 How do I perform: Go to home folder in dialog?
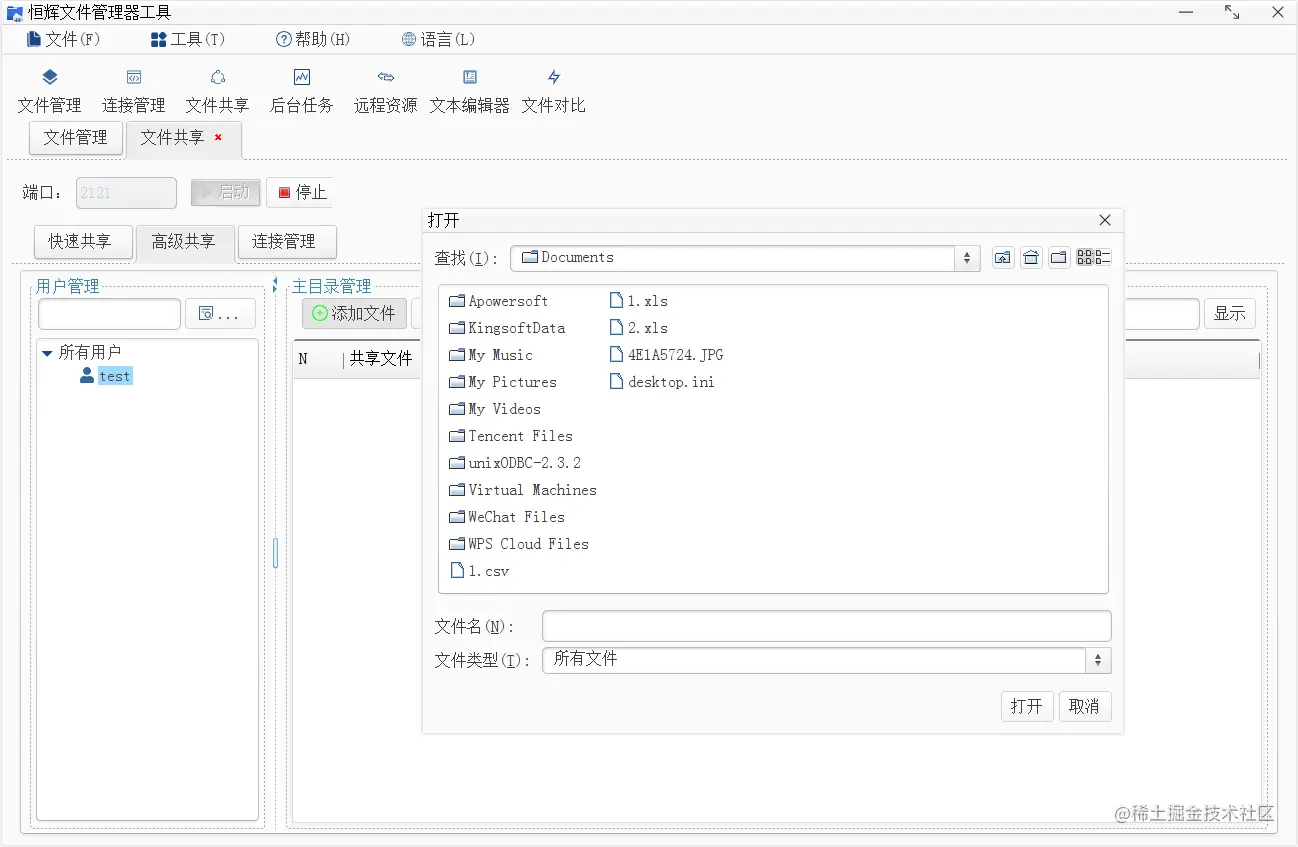pos(1031,258)
